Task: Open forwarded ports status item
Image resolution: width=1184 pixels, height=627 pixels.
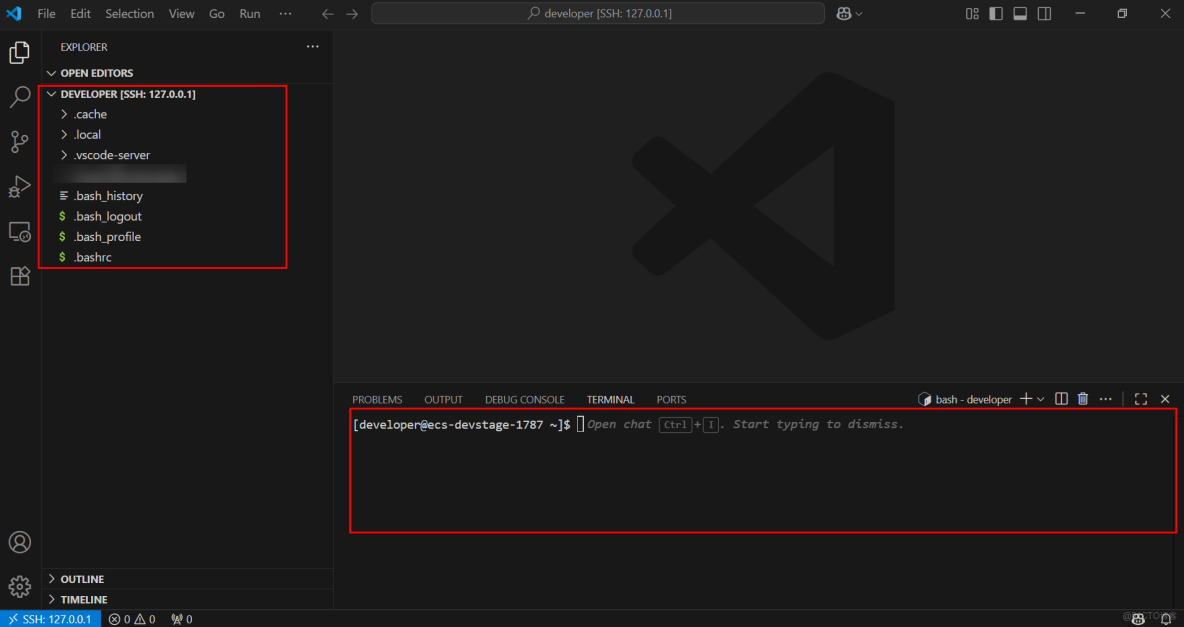Action: (181, 619)
